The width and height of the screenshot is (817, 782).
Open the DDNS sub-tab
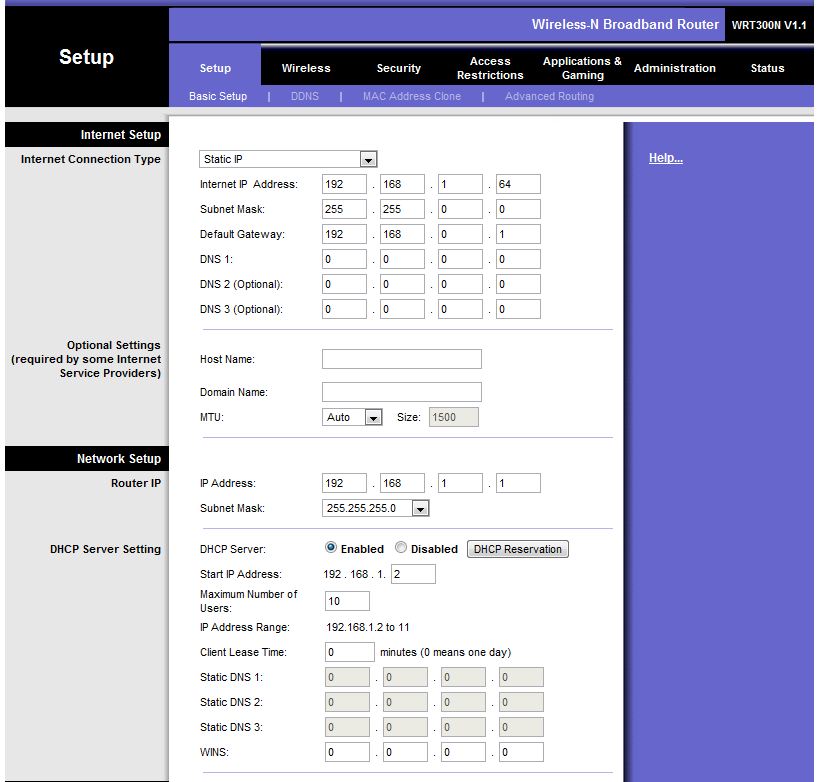pos(305,96)
